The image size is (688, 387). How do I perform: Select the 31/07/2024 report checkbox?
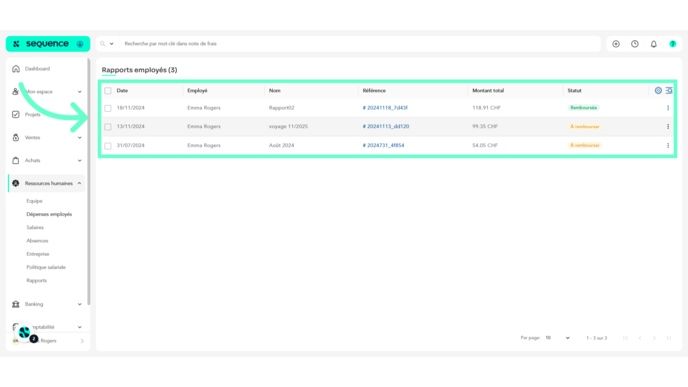[x=108, y=146]
